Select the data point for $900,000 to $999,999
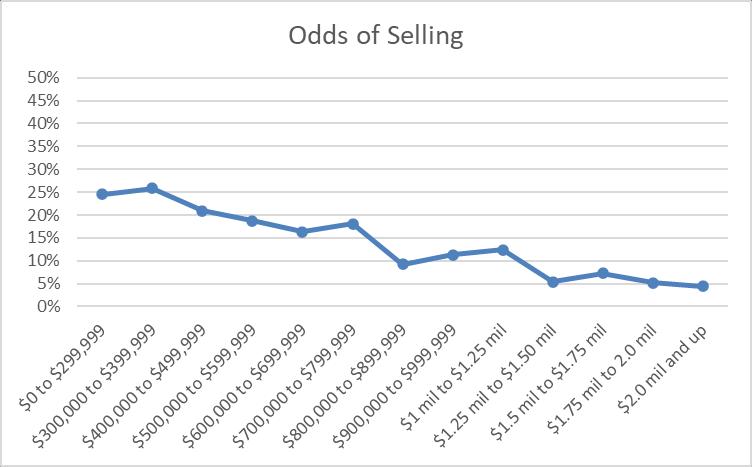The height and width of the screenshot is (467, 752). (x=453, y=255)
